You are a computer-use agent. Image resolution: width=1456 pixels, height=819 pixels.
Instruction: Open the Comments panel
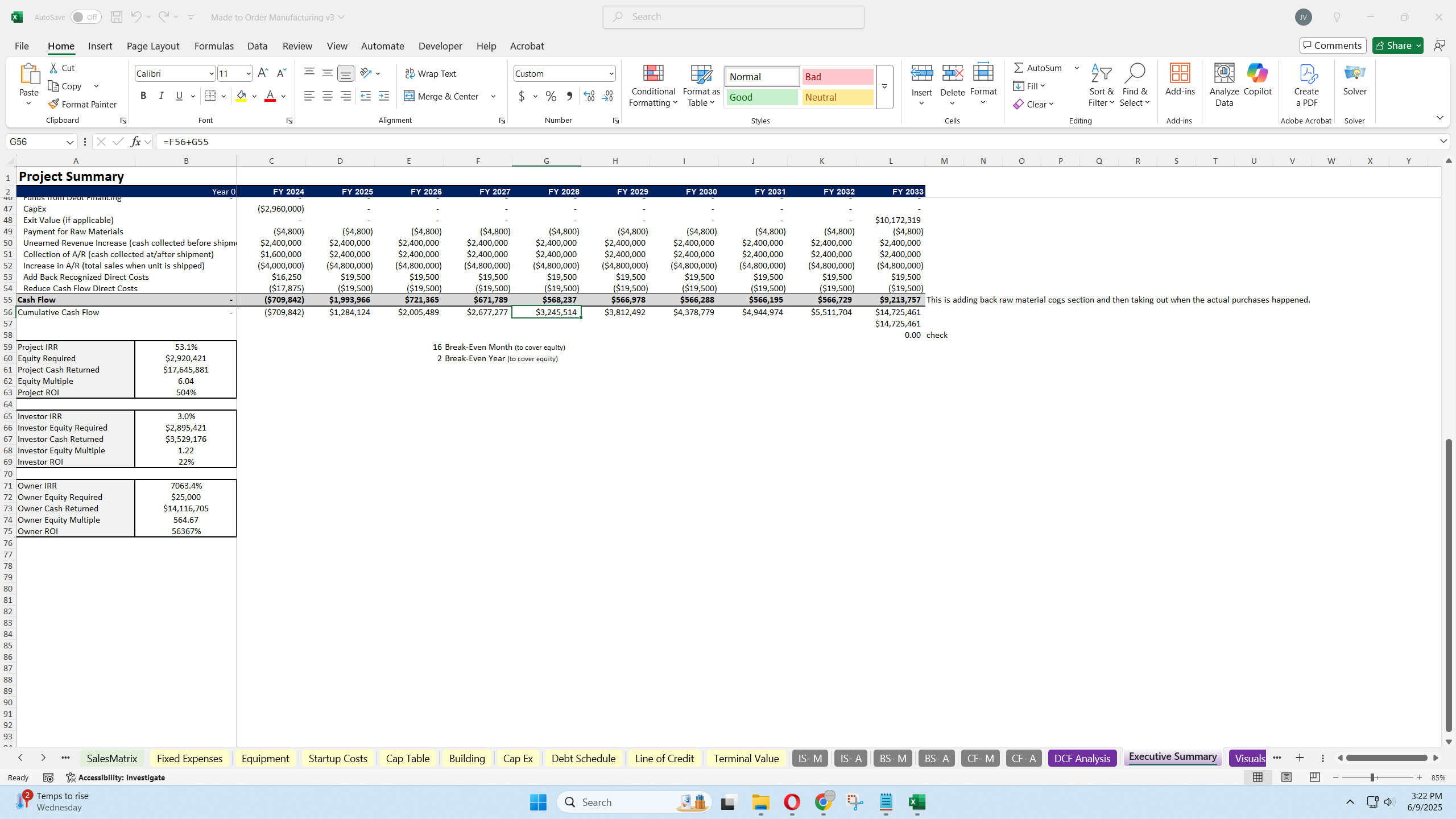[x=1333, y=45]
